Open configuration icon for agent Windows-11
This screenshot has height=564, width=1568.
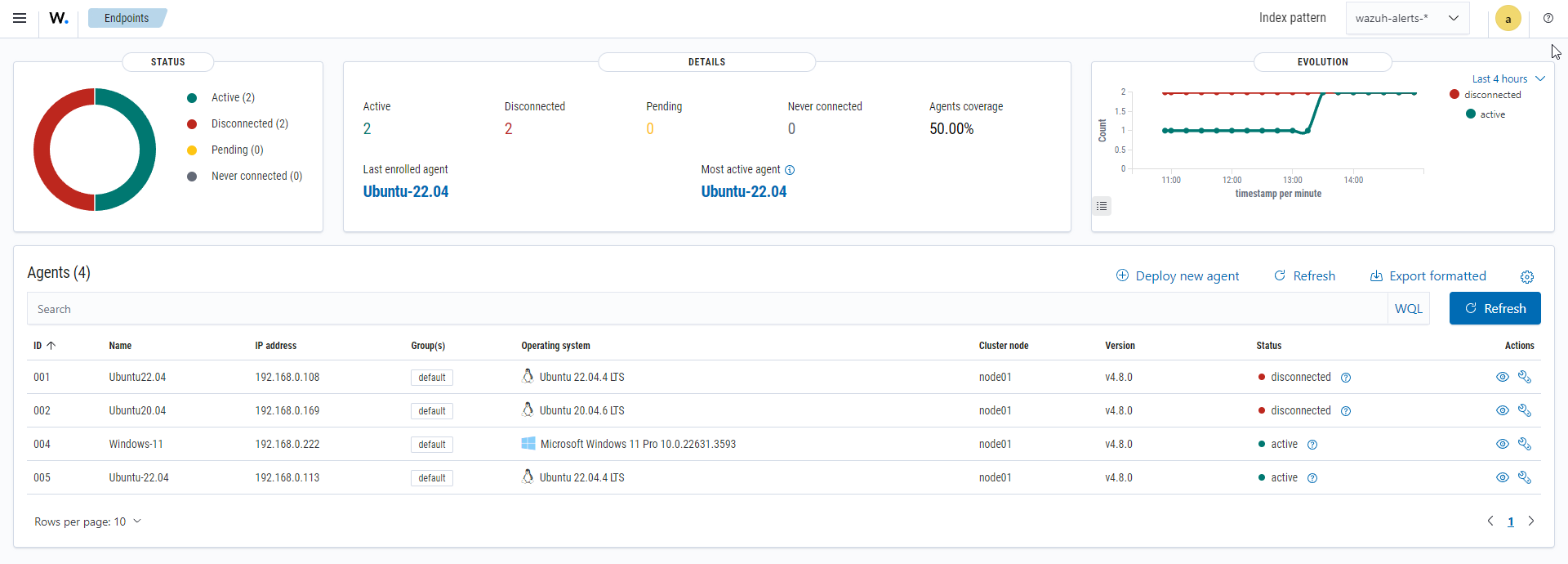click(x=1524, y=444)
